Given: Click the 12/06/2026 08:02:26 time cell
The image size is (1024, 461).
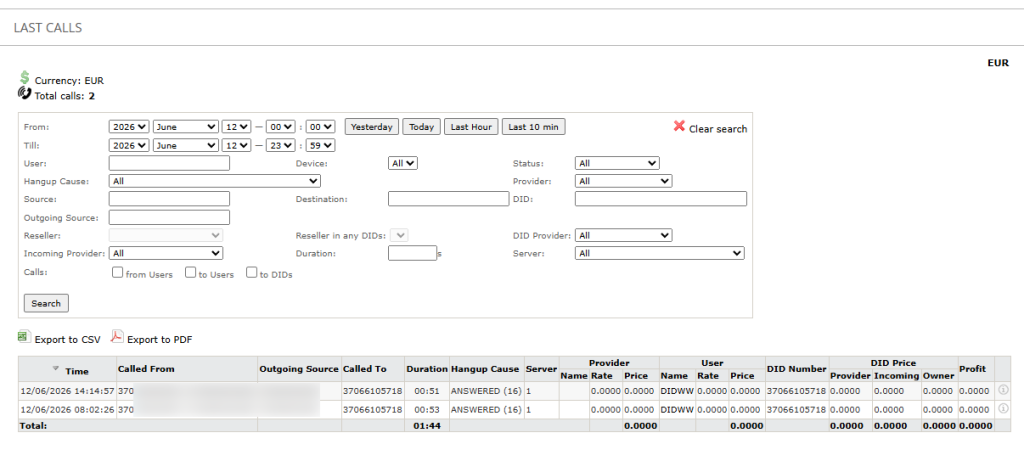Looking at the screenshot, I should 68,410.
